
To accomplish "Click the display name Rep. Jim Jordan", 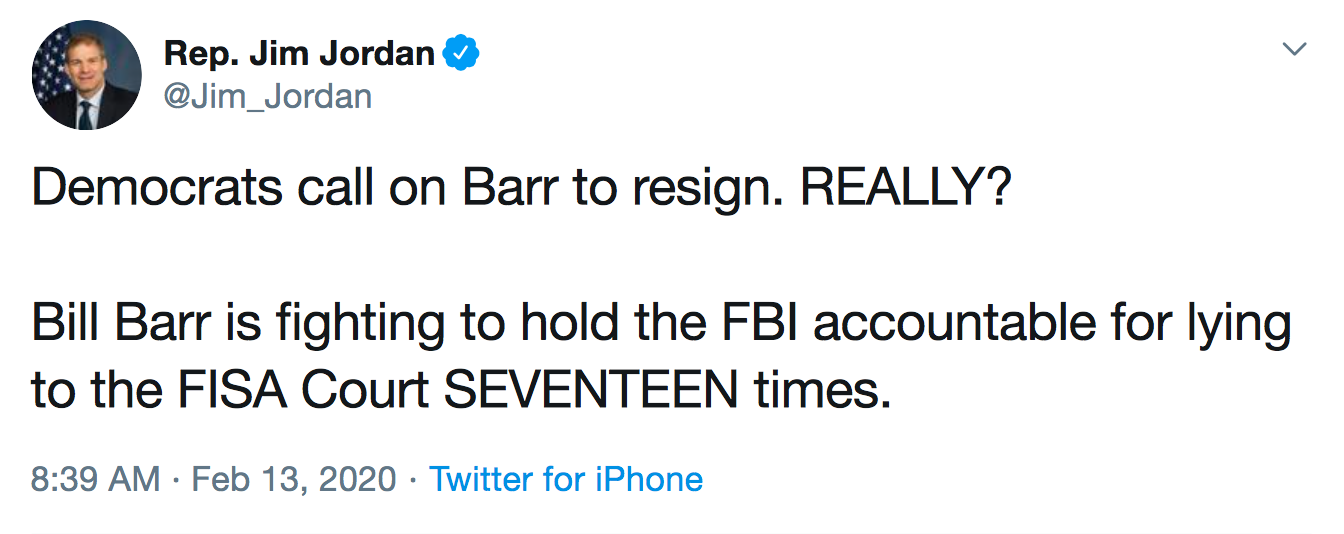I will coord(299,53).
